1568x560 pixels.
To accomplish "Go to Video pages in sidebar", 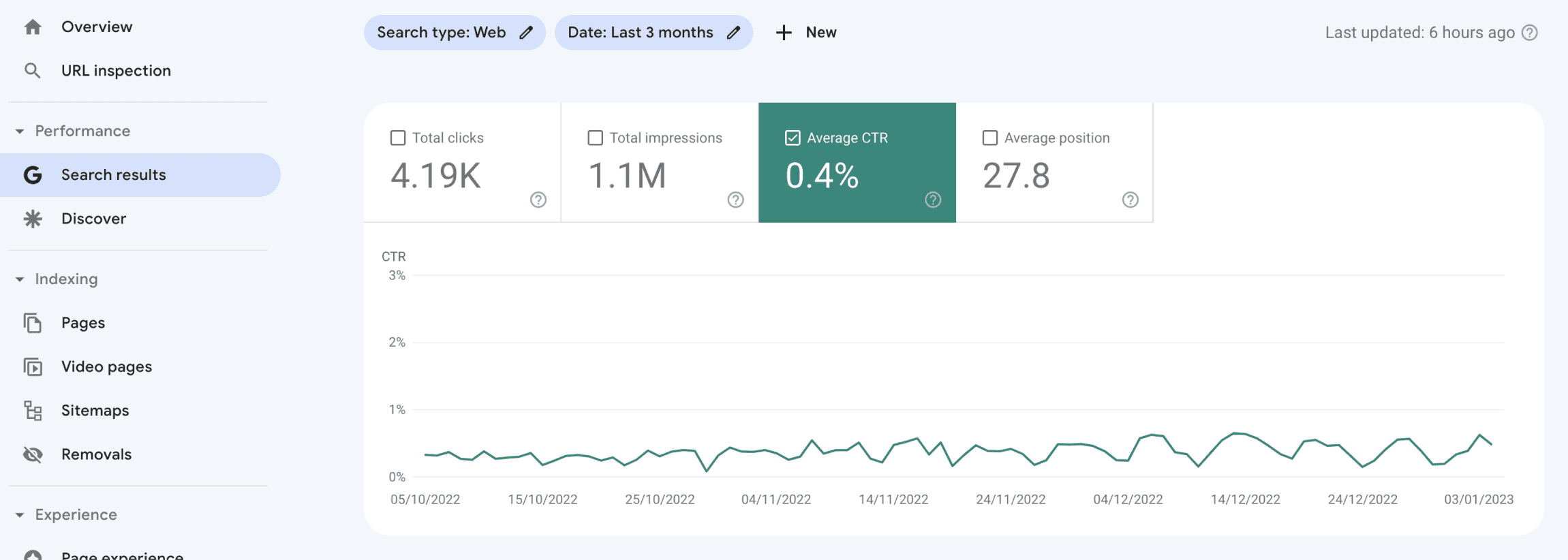I will pos(106,367).
